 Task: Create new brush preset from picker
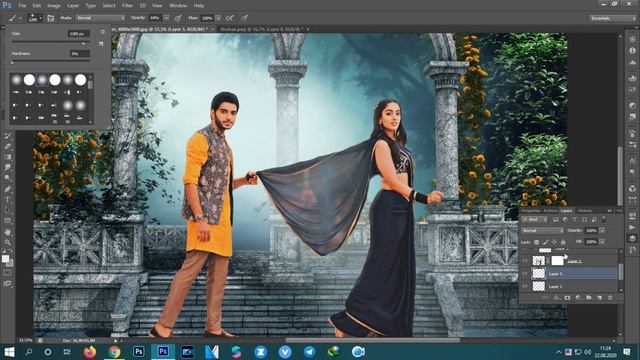tap(101, 43)
